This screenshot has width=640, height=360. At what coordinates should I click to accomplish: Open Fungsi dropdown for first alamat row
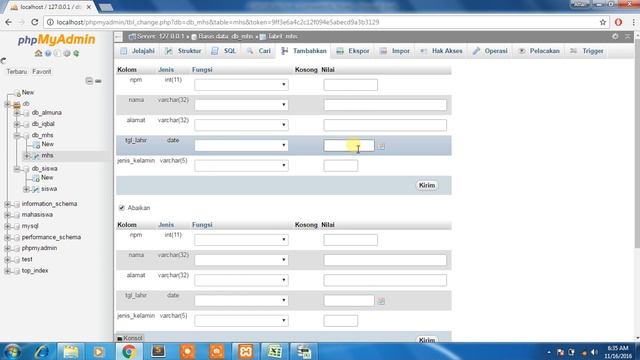(241, 124)
